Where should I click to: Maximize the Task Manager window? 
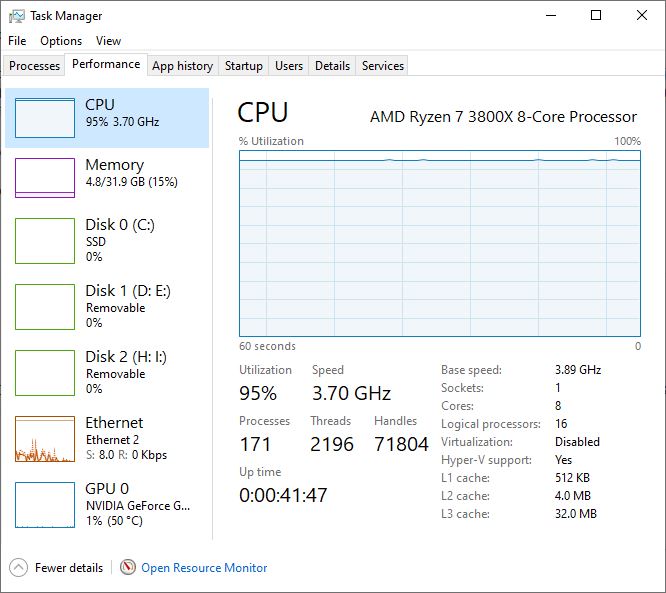click(596, 16)
